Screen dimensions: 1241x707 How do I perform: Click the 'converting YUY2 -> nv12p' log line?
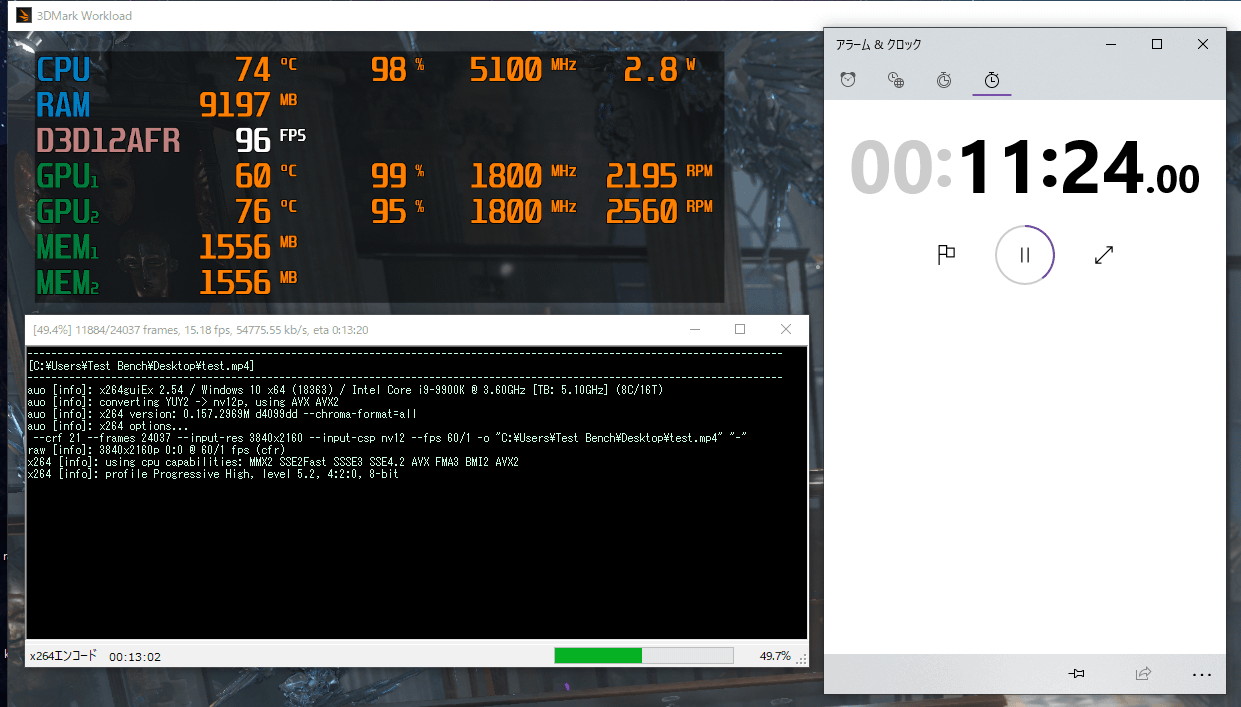(x=183, y=402)
